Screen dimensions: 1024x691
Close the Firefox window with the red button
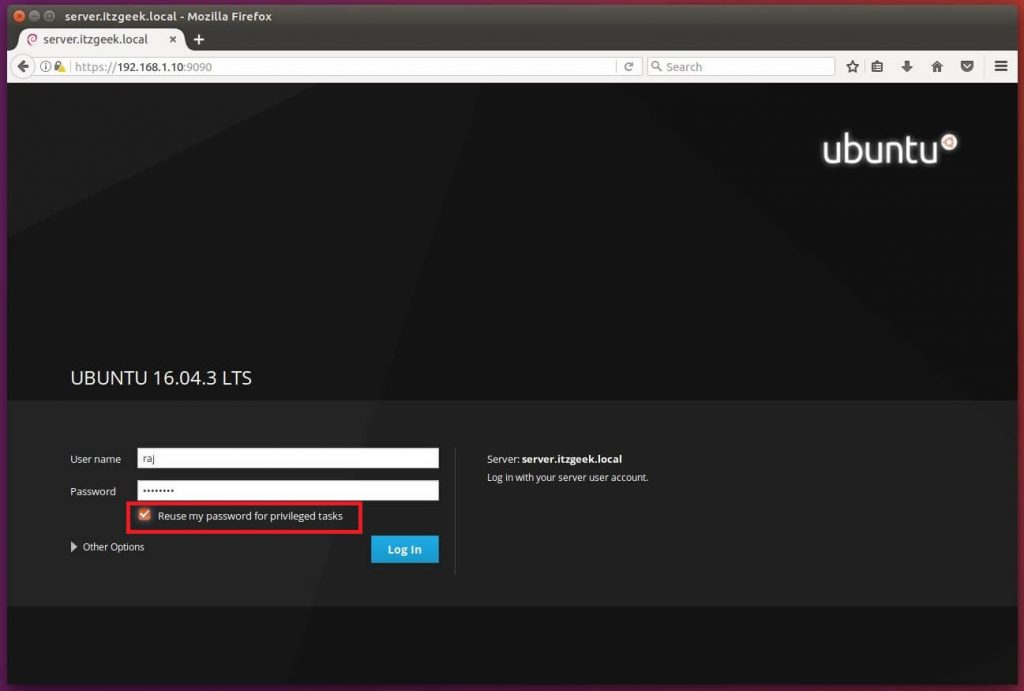pyautogui.click(x=19, y=16)
